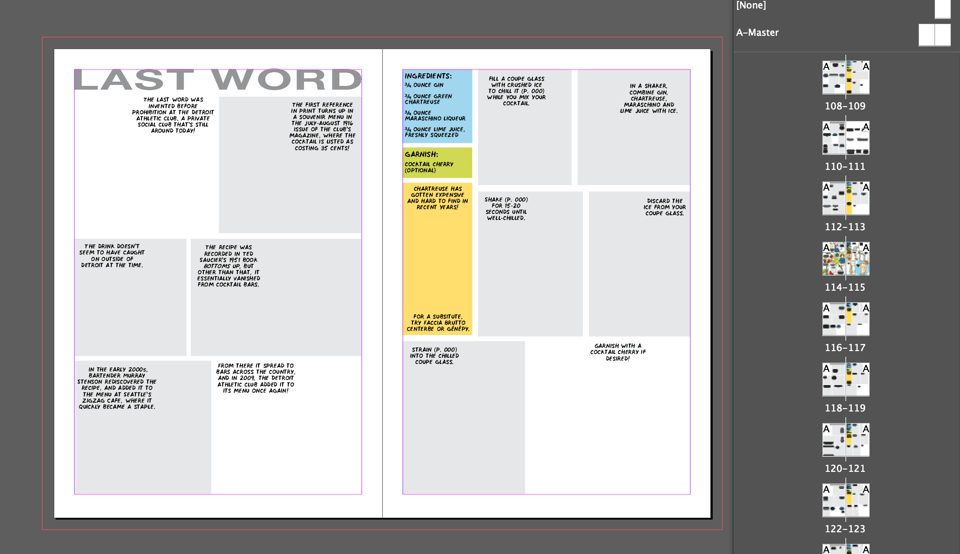Click text '¾ ounce Maraschino liqueur'
This screenshot has width=960, height=554.
[435, 116]
